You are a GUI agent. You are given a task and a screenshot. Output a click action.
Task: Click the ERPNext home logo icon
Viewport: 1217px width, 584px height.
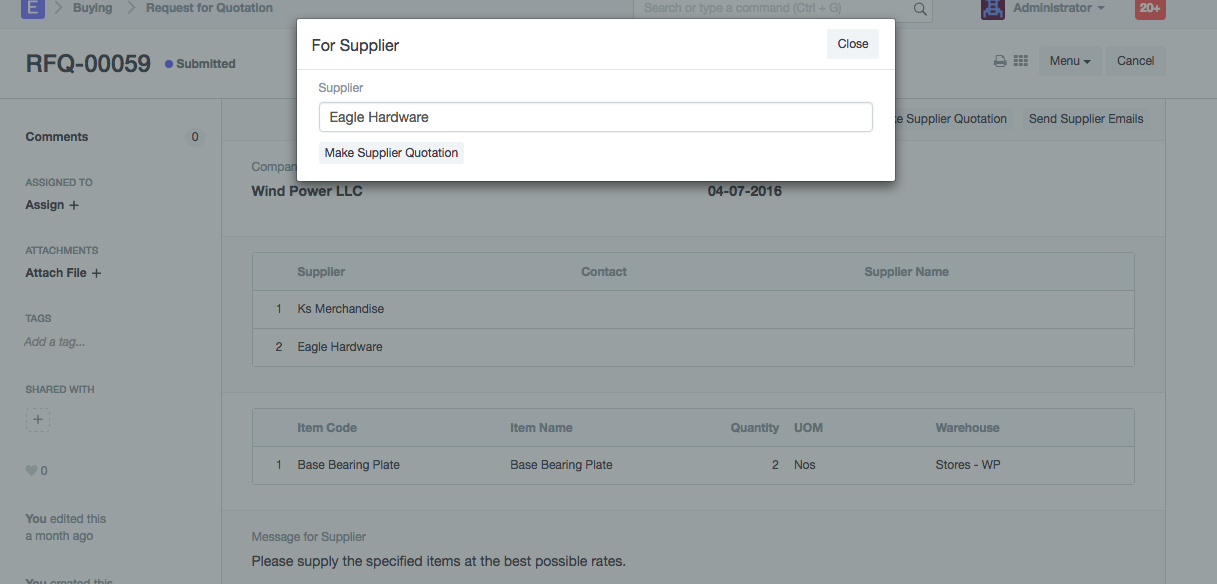(33, 9)
